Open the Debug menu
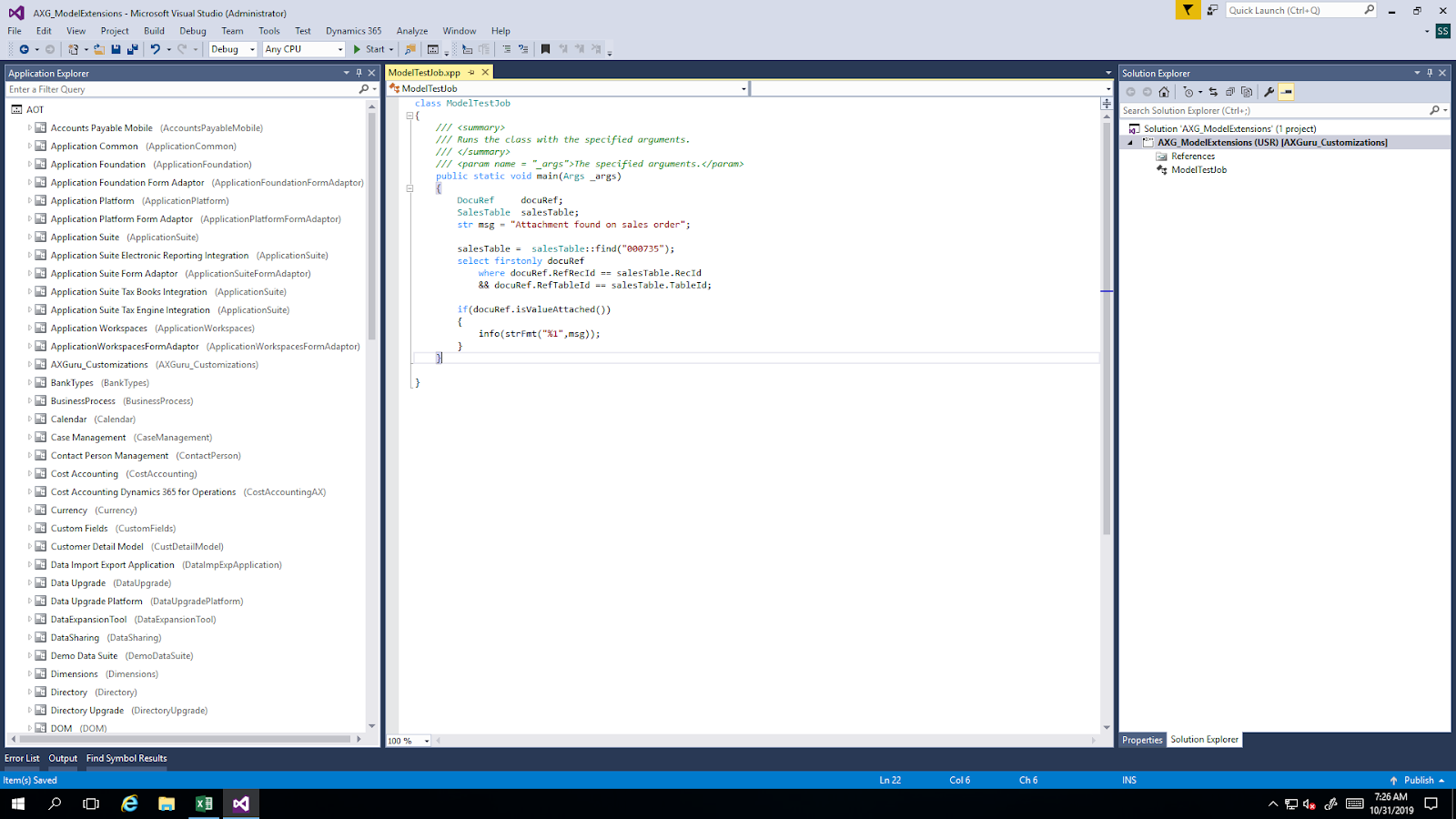Image resolution: width=1456 pixels, height=819 pixels. [x=193, y=31]
